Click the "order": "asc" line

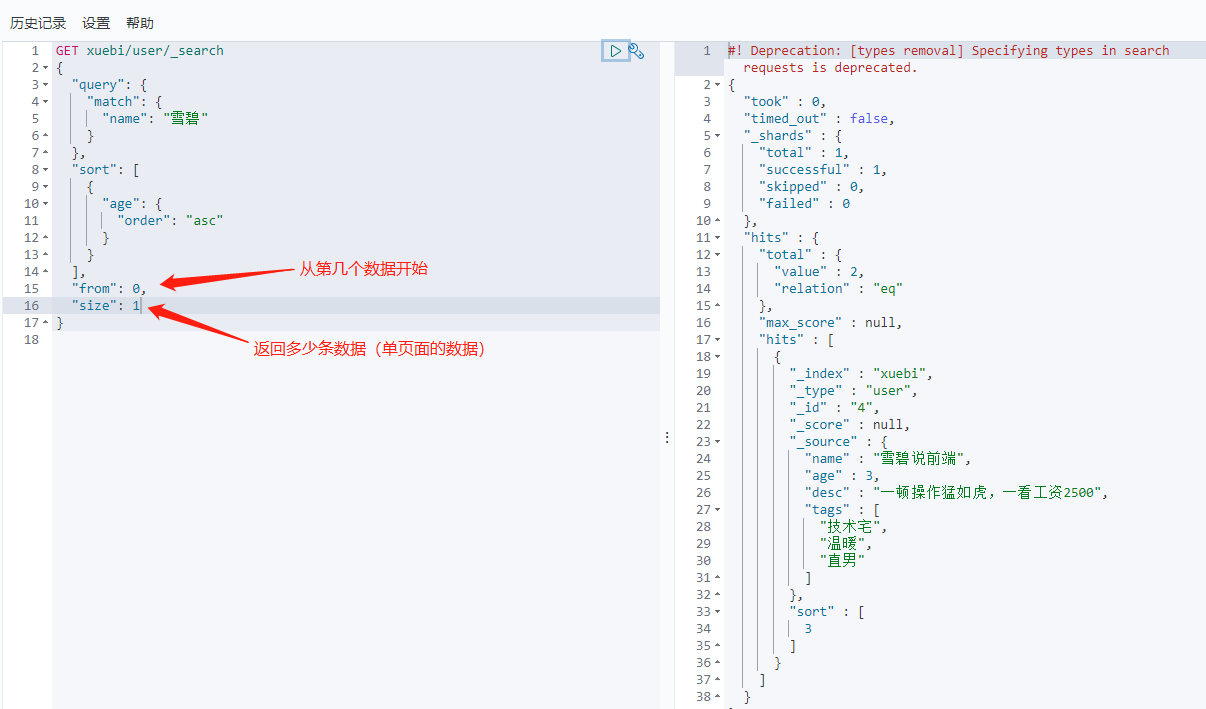pyautogui.click(x=170, y=221)
